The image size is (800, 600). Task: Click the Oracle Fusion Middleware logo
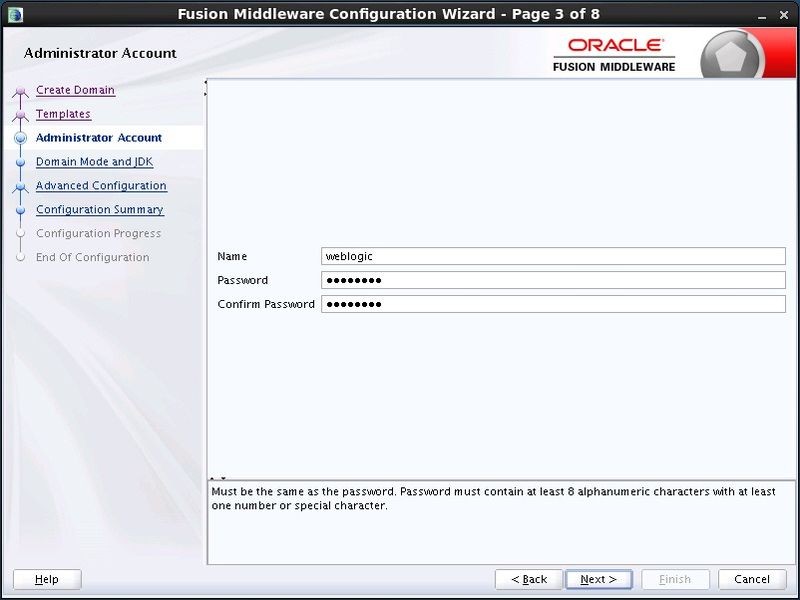coord(614,55)
